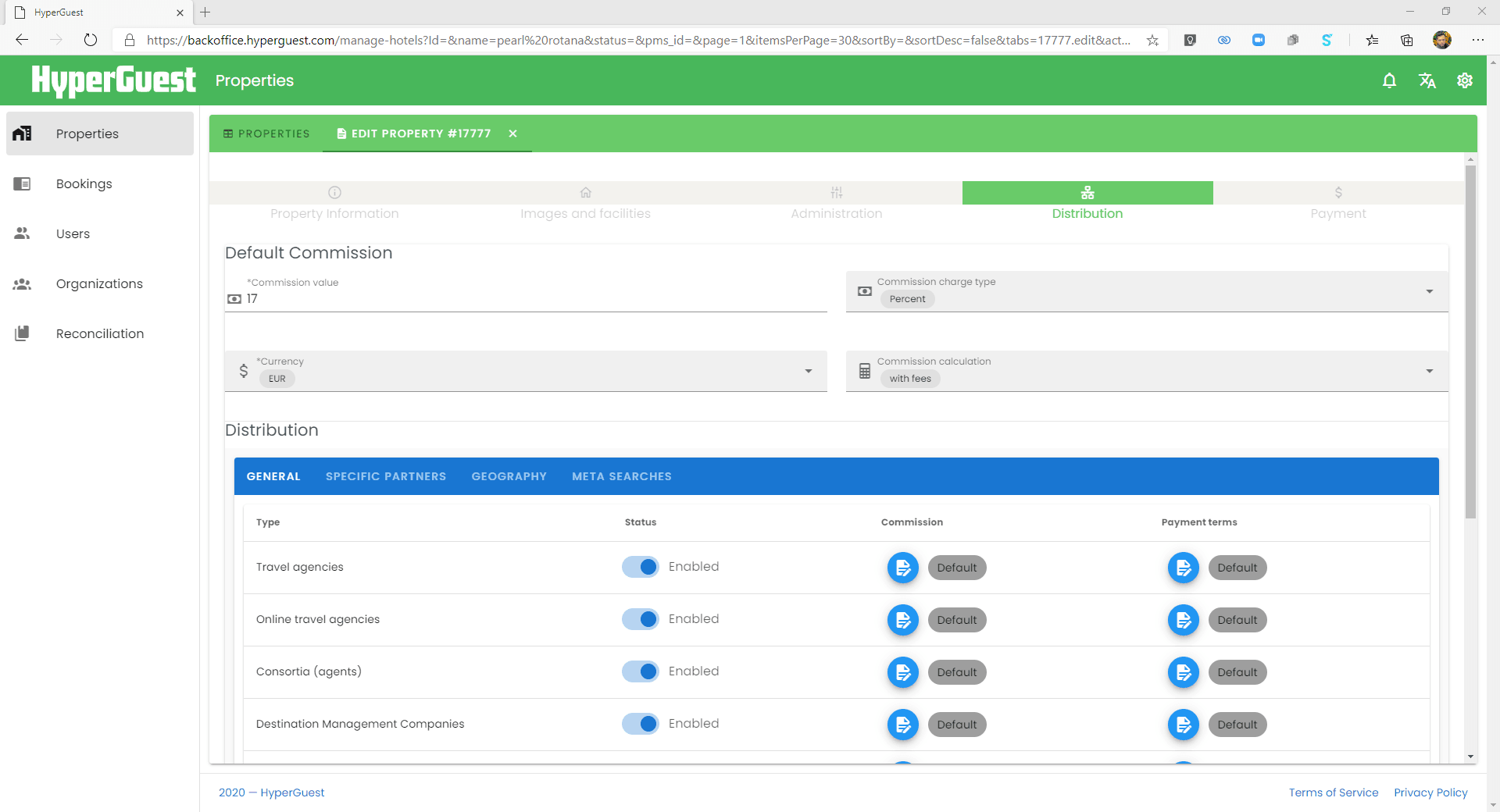Screen dimensions: 1500x812
Task: Edit commission for Travel agencies
Action: click(x=902, y=568)
